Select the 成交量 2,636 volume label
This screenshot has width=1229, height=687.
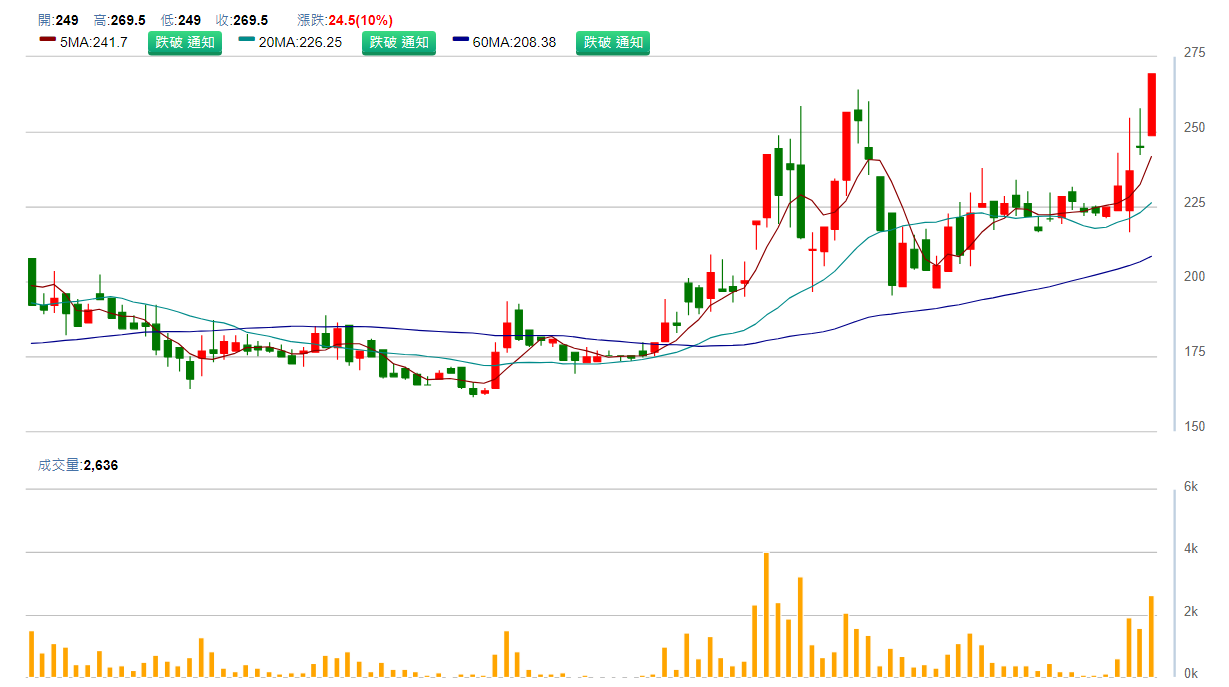(x=78, y=465)
